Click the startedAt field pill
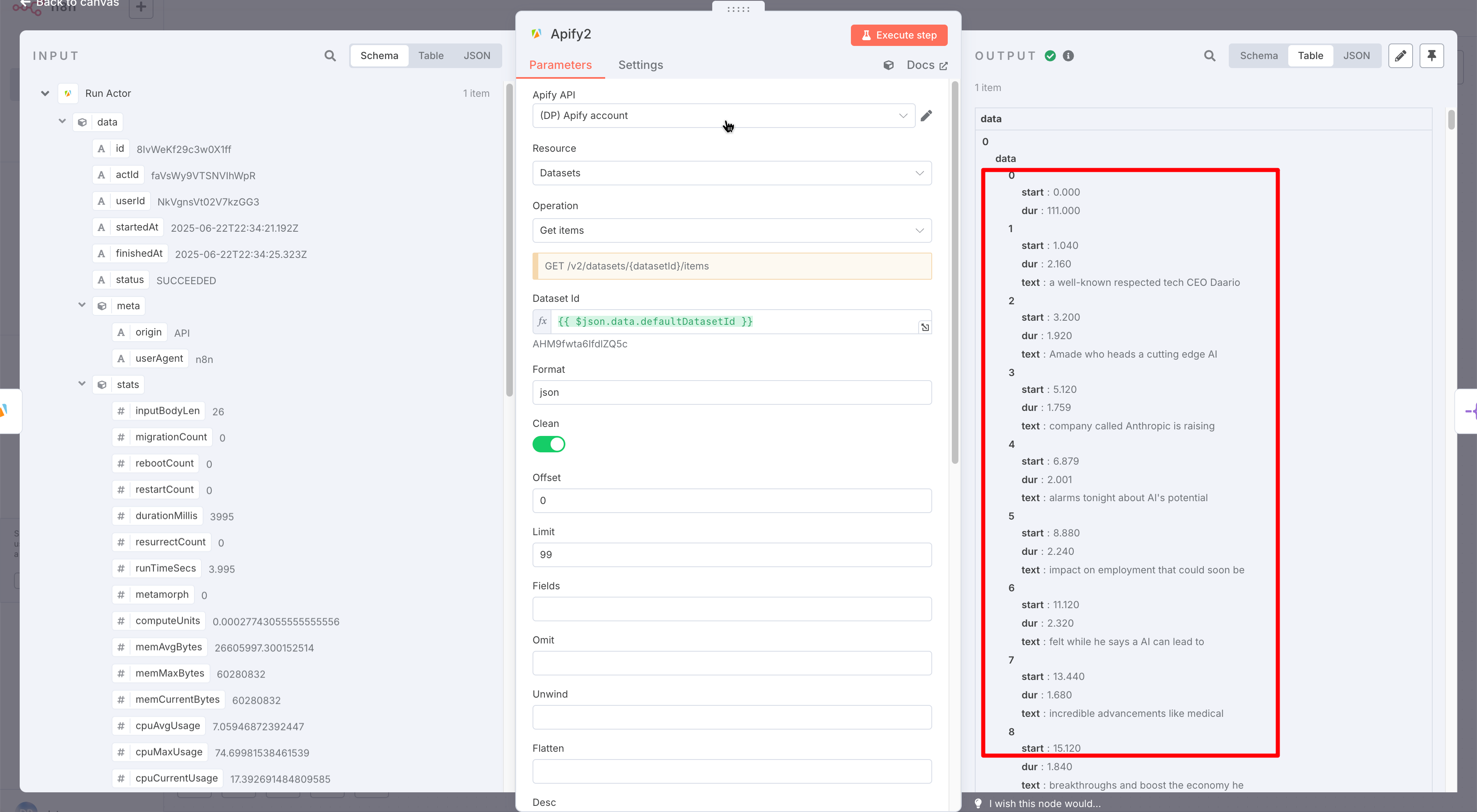1477x812 pixels. (128, 228)
